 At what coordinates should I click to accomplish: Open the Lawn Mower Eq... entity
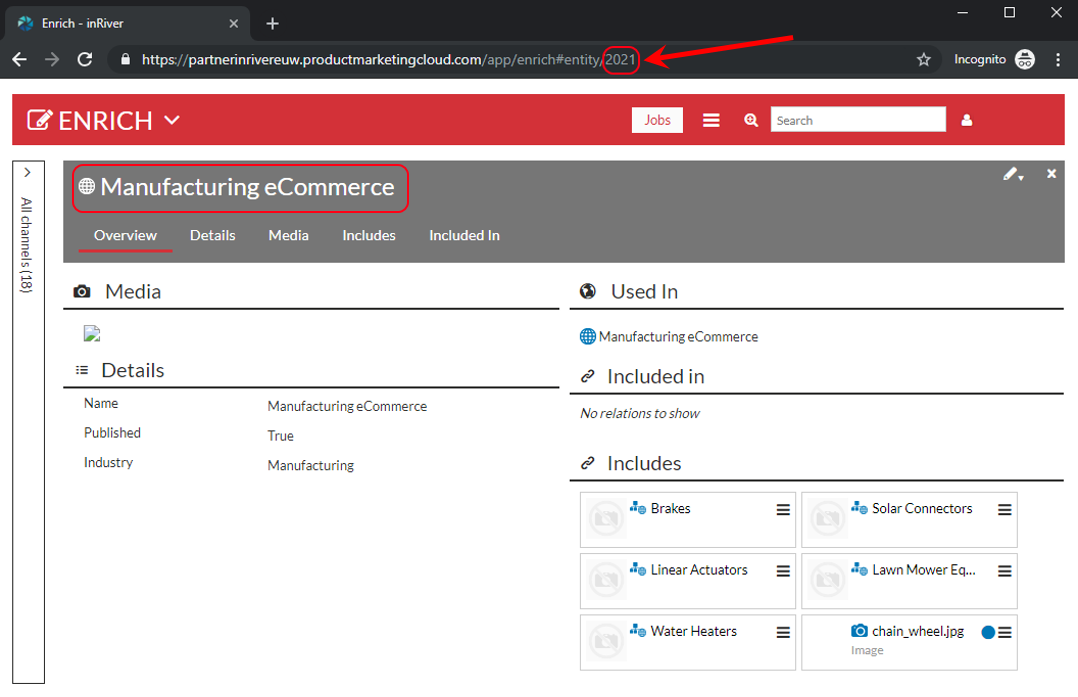(923, 570)
